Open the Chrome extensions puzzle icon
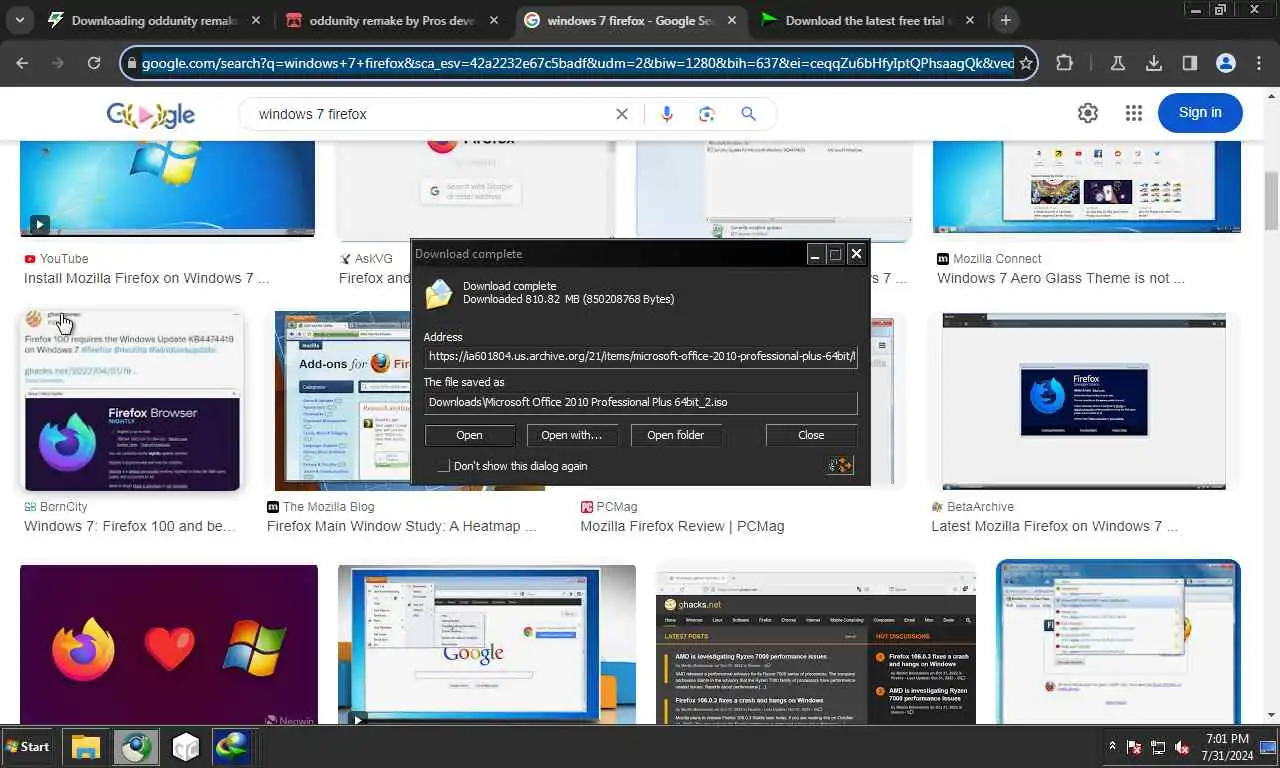 1065,63
